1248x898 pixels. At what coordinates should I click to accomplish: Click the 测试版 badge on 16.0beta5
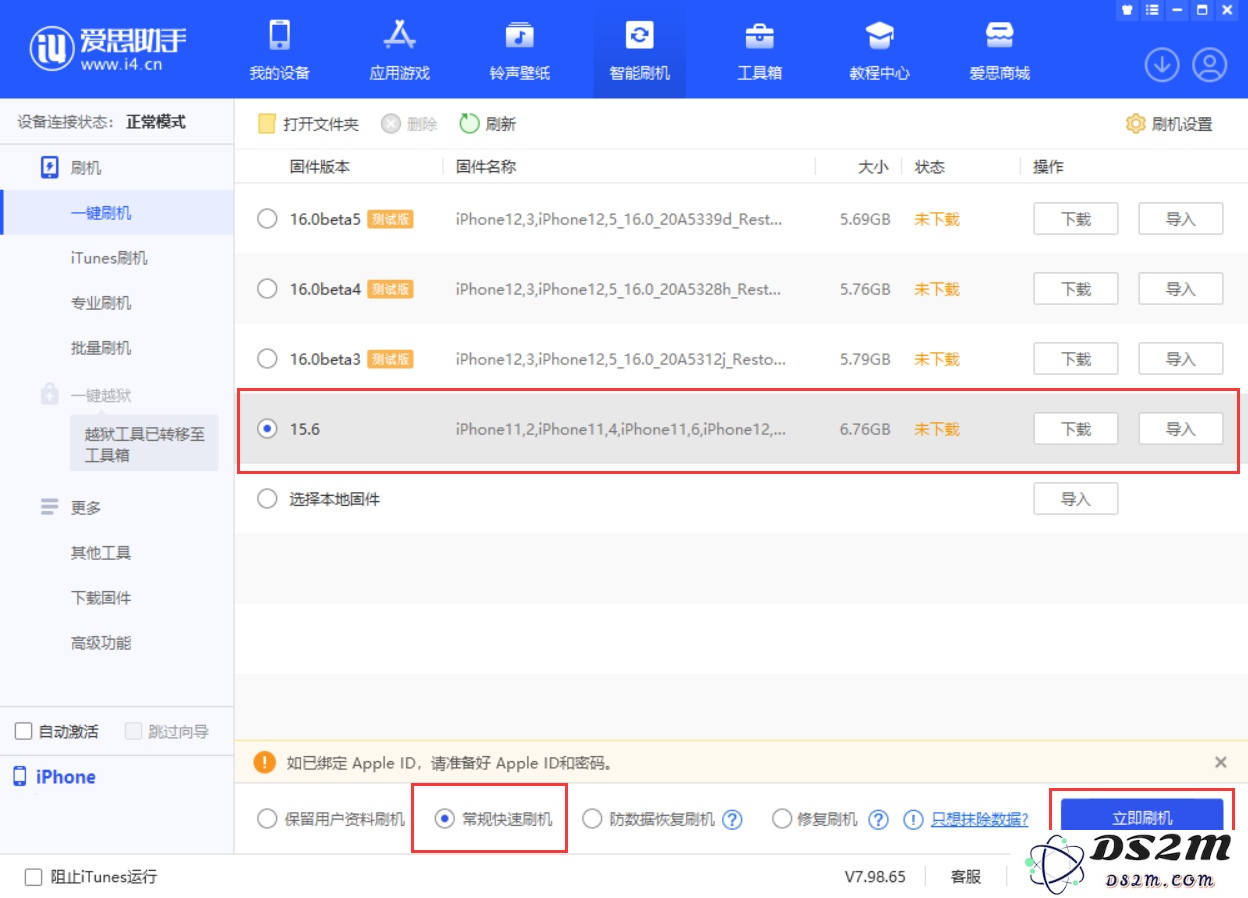[x=390, y=219]
